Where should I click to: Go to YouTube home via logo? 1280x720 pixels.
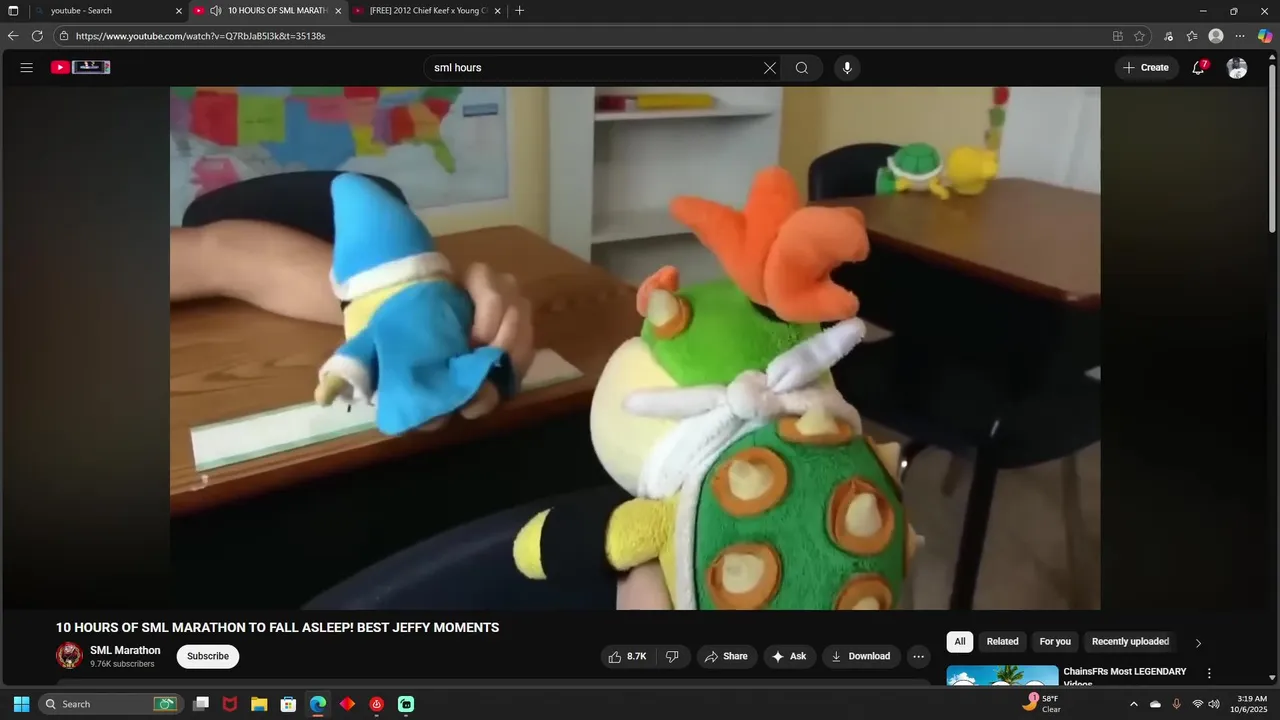pos(80,67)
